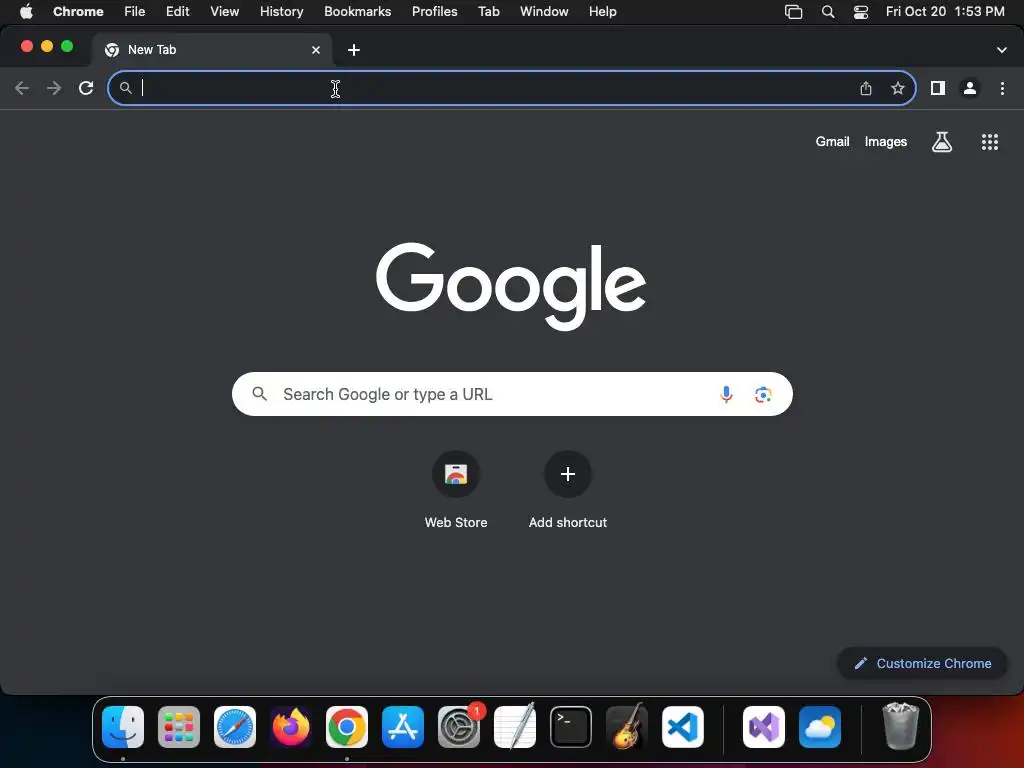Viewport: 1024px width, 768px height.
Task: Open System Settings from the dock
Action: click(x=459, y=727)
